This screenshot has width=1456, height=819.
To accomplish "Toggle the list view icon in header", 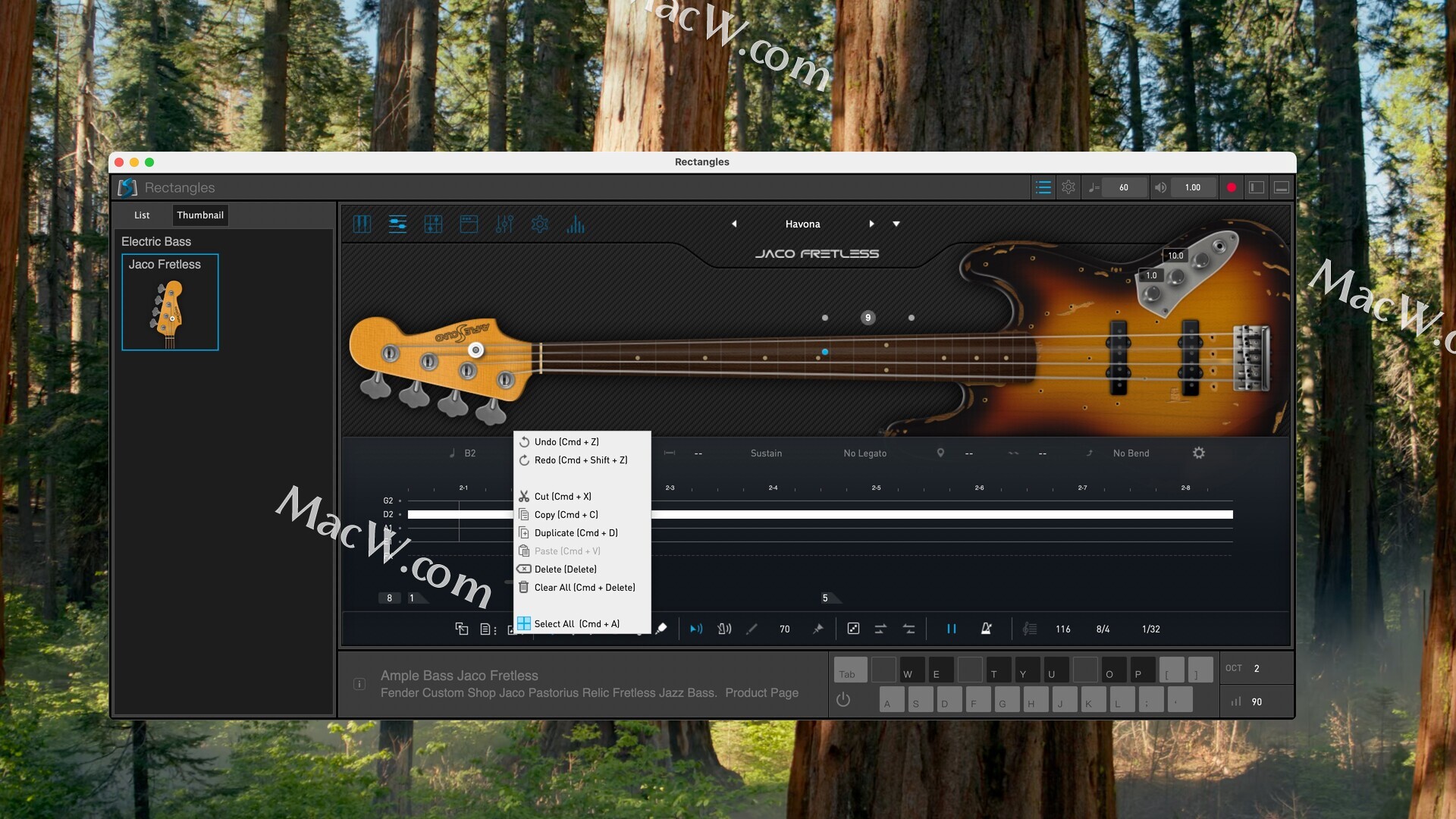I will [1043, 187].
